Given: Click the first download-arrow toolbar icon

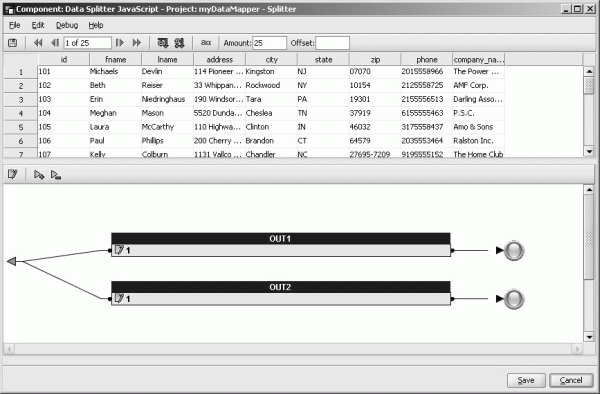Looking at the screenshot, I should point(163,43).
